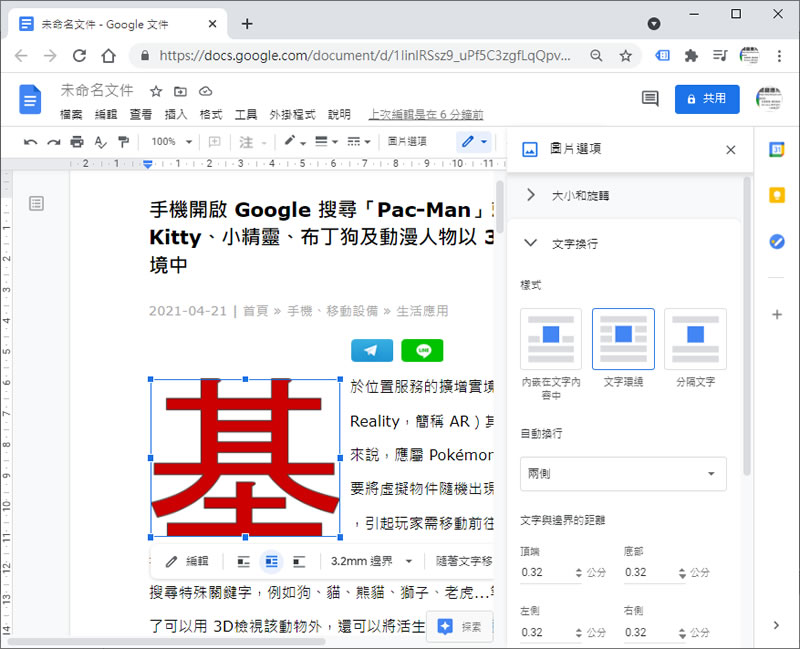Viewport: 800px width, 649px height.
Task: Select the wrap text style thumbnail
Action: (x=623, y=339)
